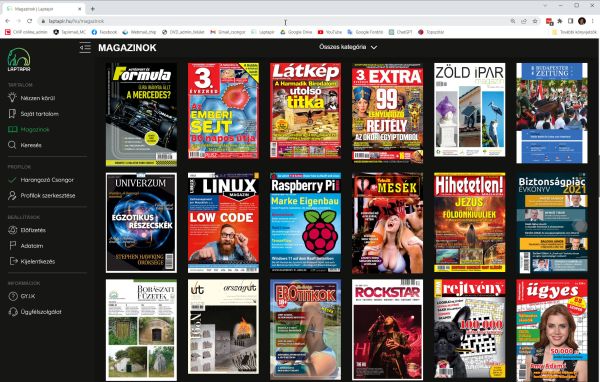The height and width of the screenshot is (382, 600).
Task: Open the További könyvjelzők bookmarks folder
Action: point(574,32)
